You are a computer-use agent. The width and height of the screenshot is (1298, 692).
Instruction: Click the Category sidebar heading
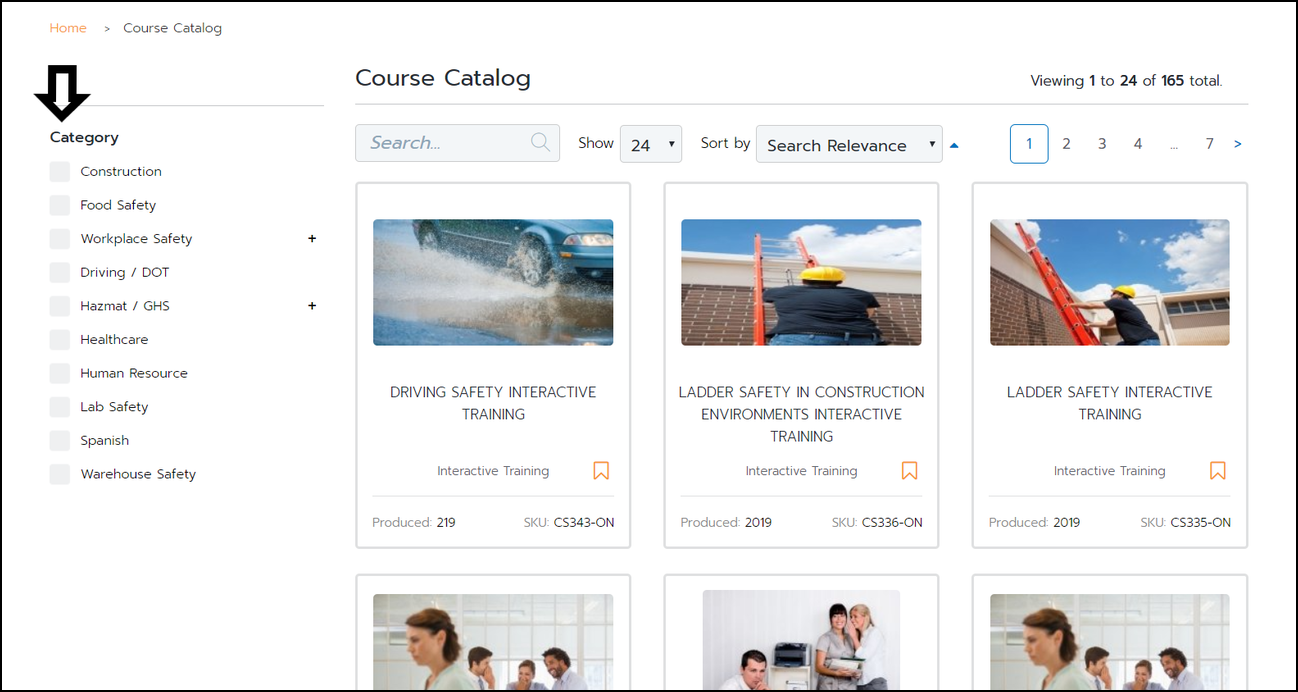84,137
